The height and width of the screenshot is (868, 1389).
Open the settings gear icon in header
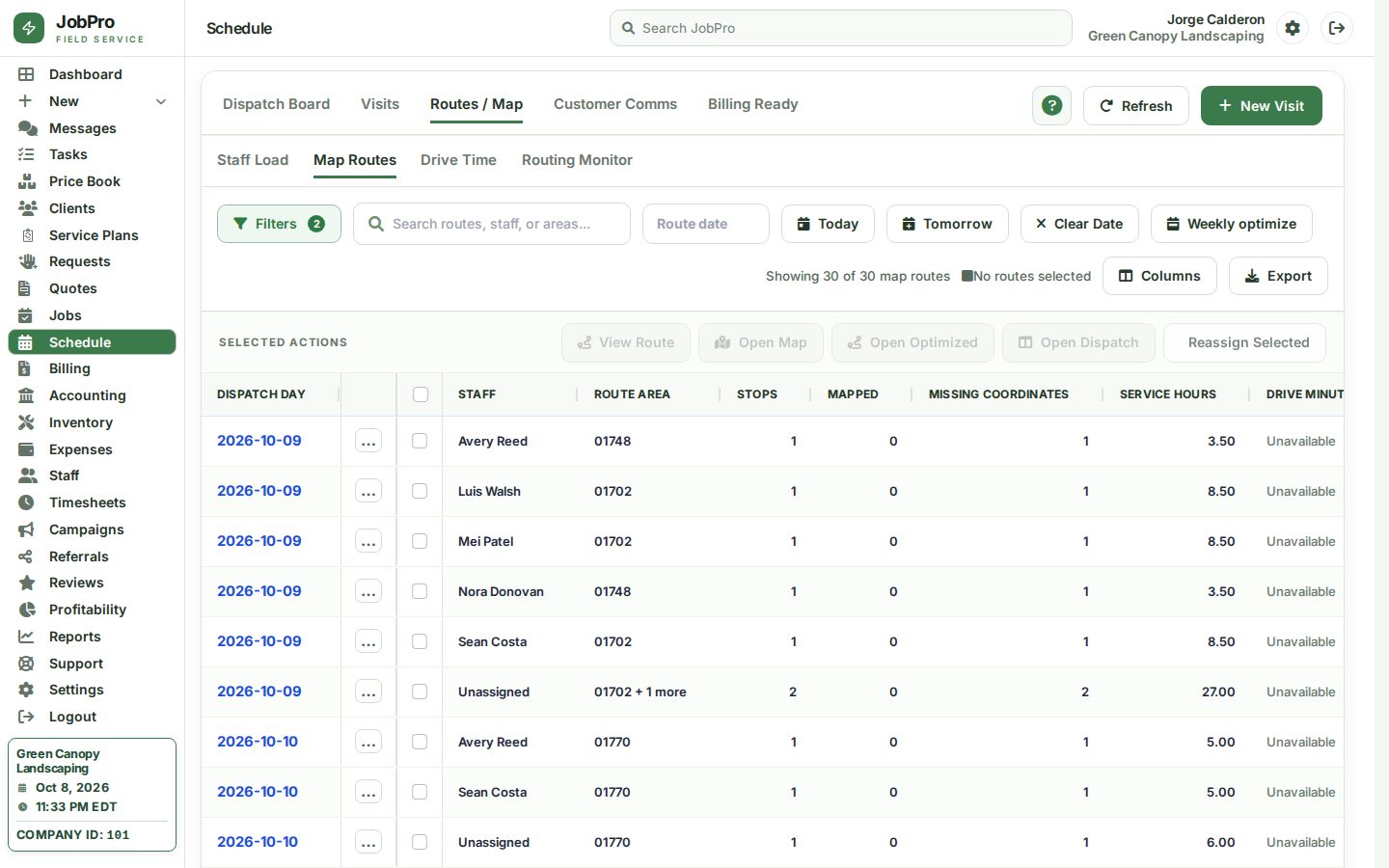coord(1293,28)
